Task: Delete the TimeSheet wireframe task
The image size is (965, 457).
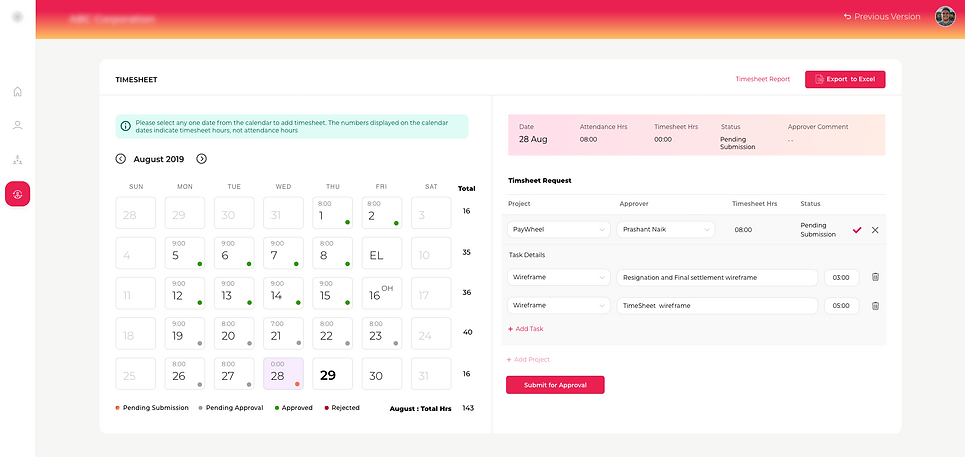Action: pyautogui.click(x=875, y=305)
